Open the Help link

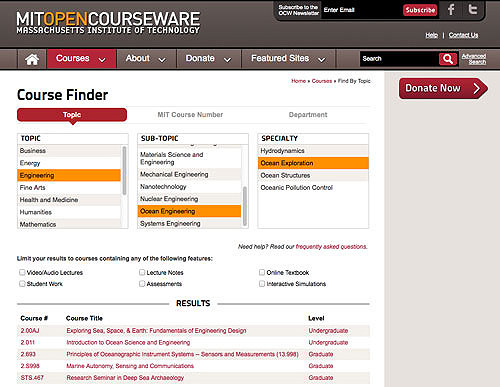[431, 35]
